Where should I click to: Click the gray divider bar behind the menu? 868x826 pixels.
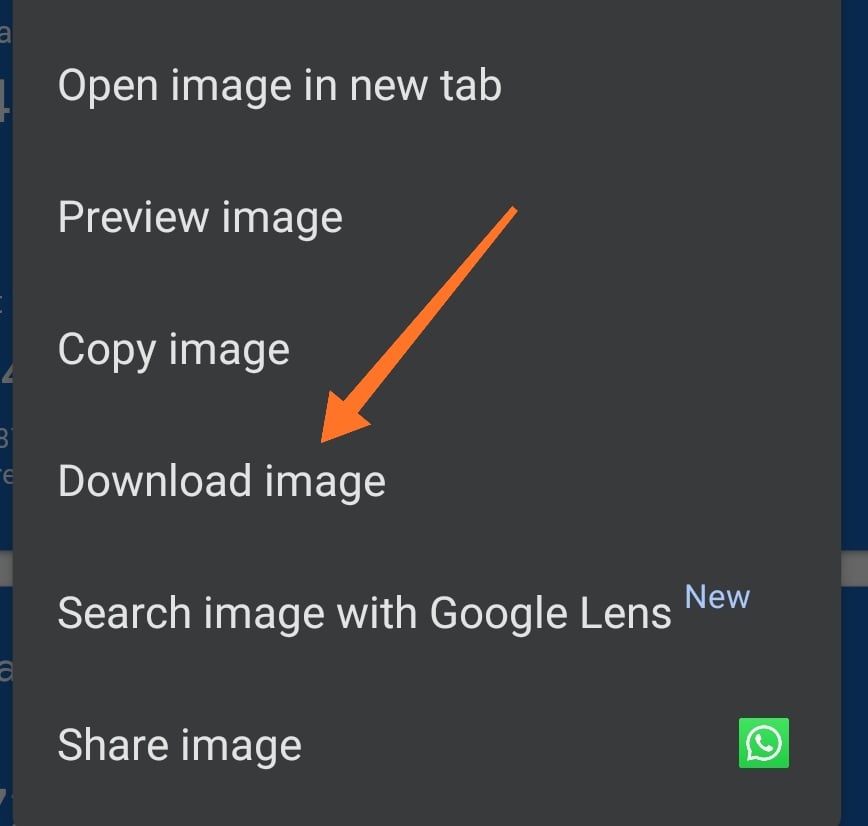(x=855, y=568)
